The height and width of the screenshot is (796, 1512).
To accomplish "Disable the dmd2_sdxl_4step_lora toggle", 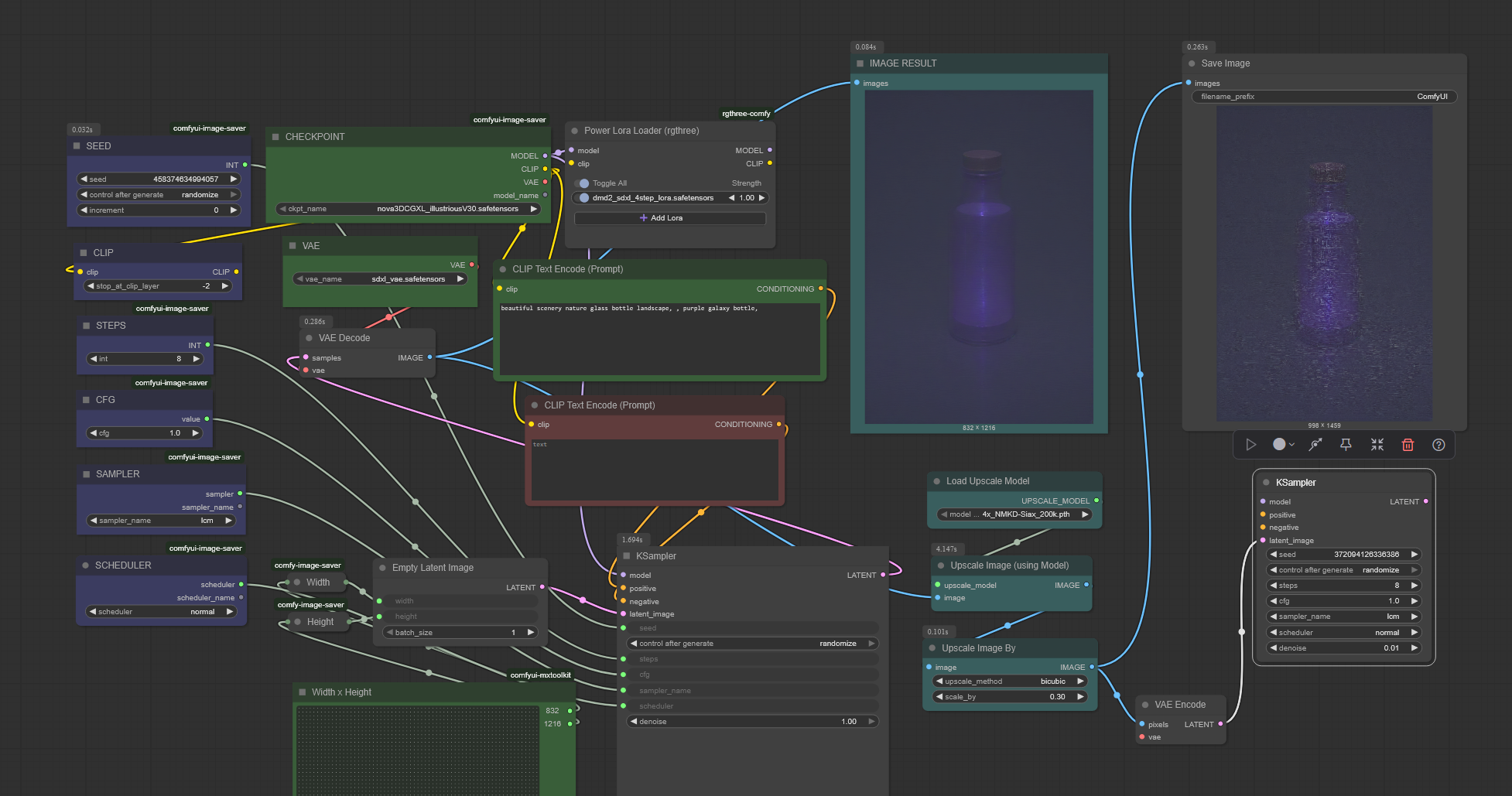I will 584,198.
